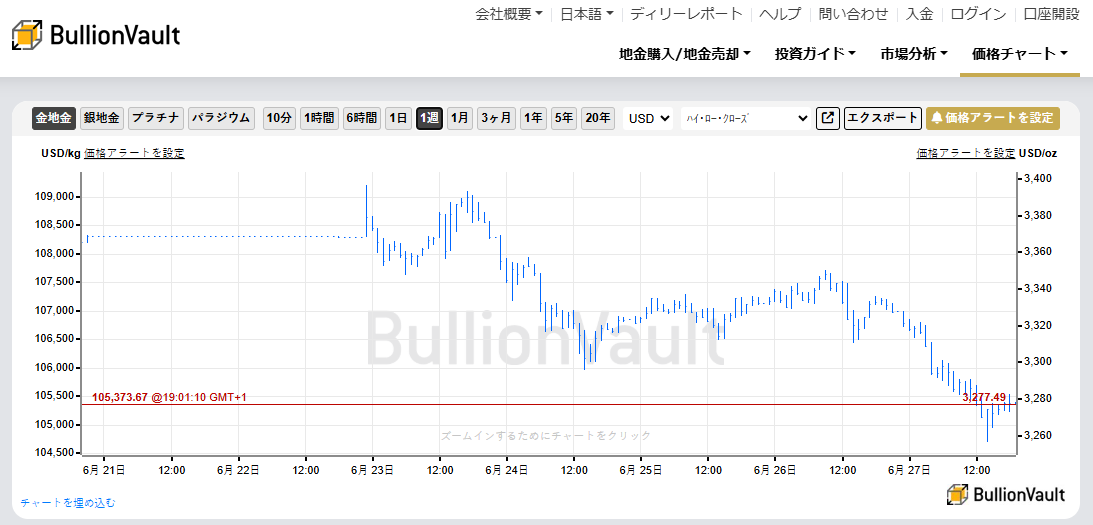Click left 価格アラートを設定 link near USD/kg
This screenshot has width=1093, height=525.
coord(135,153)
